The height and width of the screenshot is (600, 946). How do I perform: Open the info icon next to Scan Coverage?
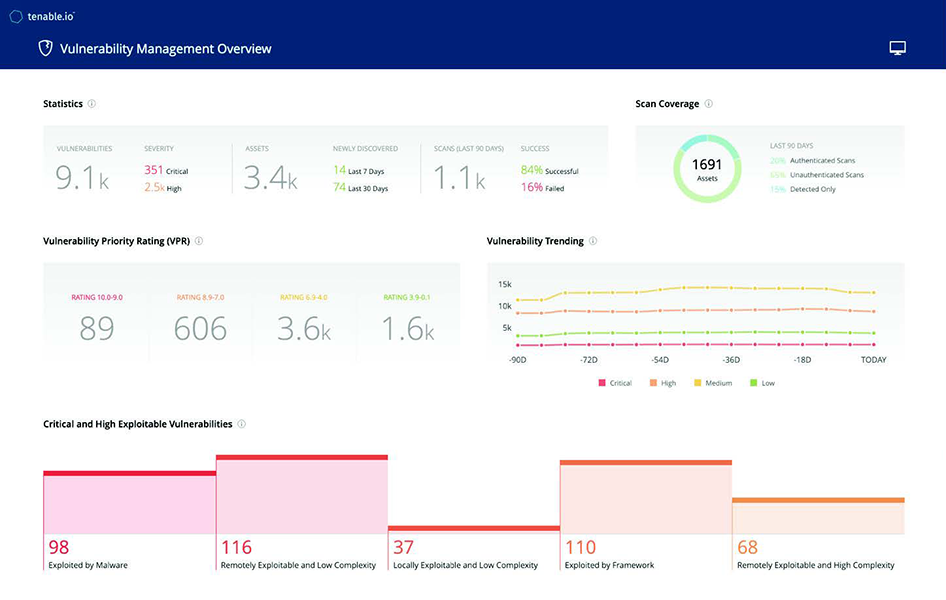point(709,104)
